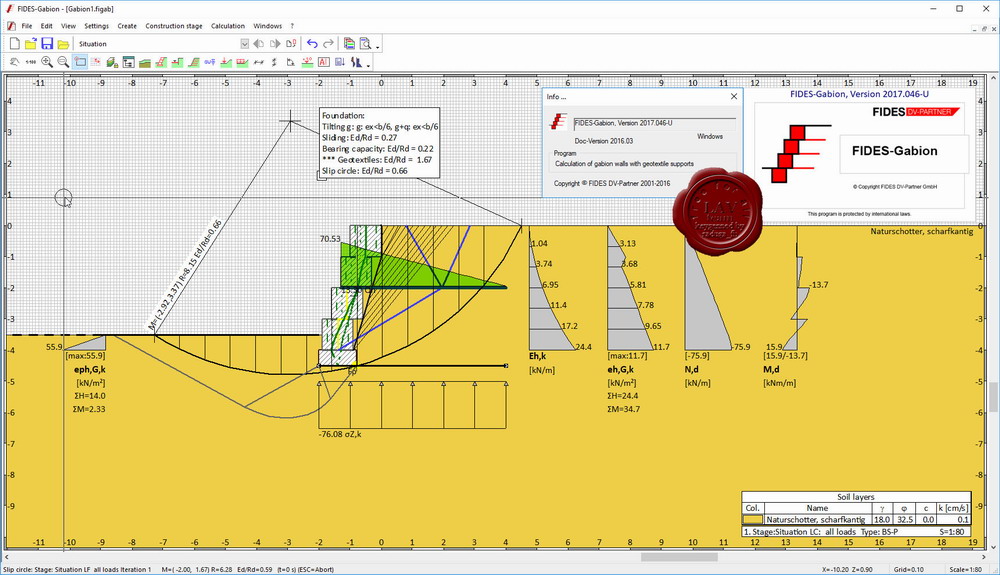Expand the second toolbar overflow arrow
Image resolution: width=1000 pixels, height=575 pixels.
pos(368,65)
